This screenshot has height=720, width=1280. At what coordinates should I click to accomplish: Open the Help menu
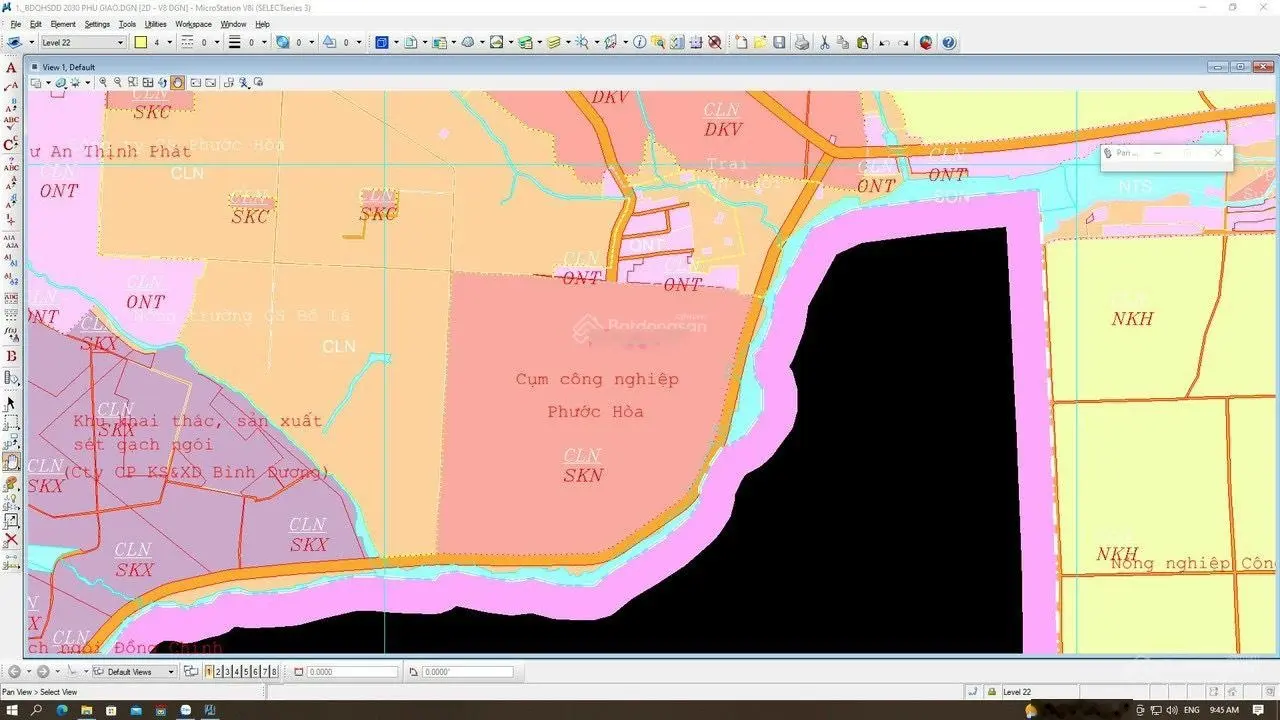262,24
